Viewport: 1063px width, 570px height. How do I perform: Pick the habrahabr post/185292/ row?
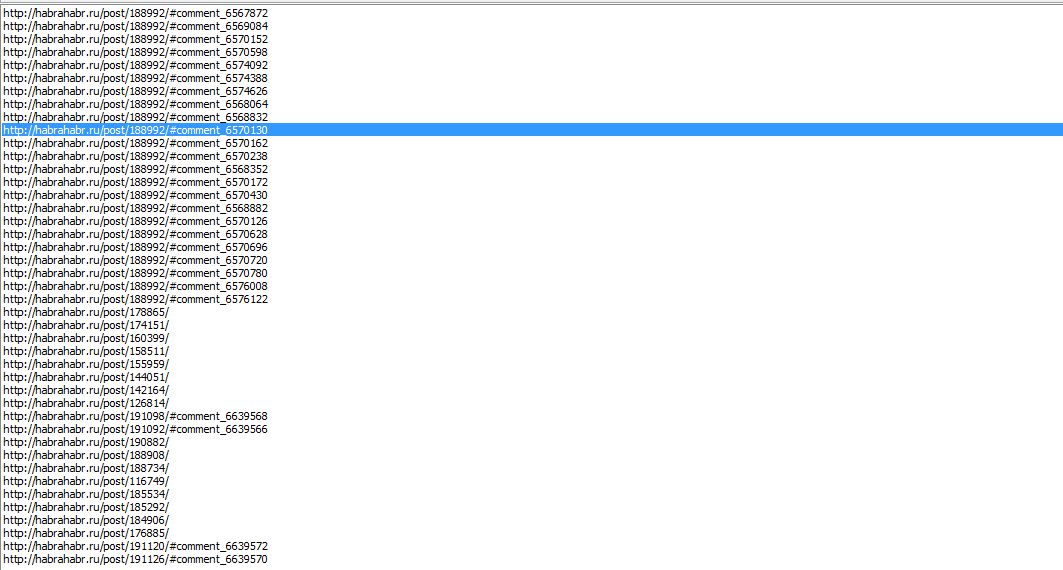pyautogui.click(x=86, y=507)
